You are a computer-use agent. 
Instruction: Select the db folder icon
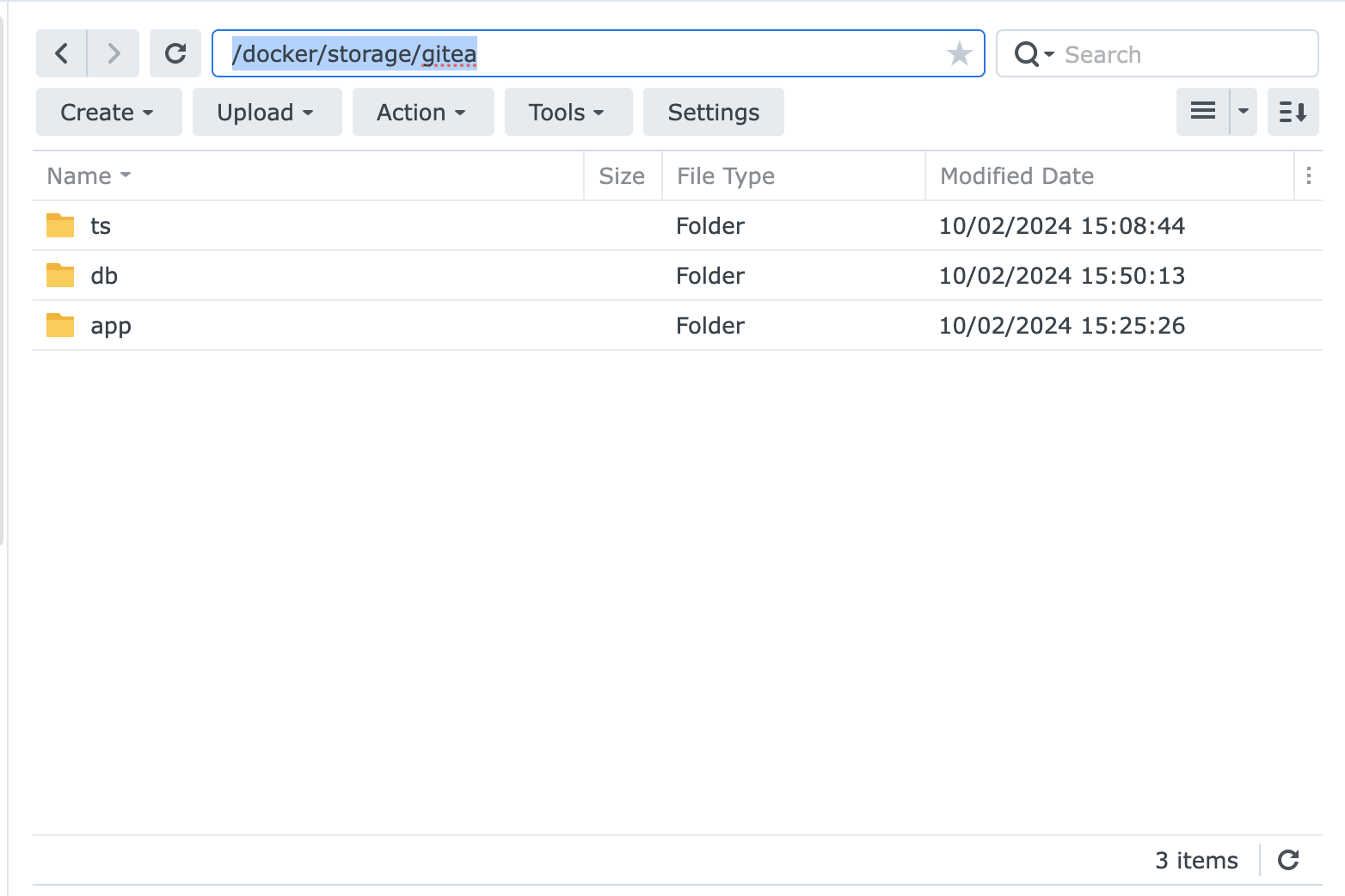coord(60,275)
